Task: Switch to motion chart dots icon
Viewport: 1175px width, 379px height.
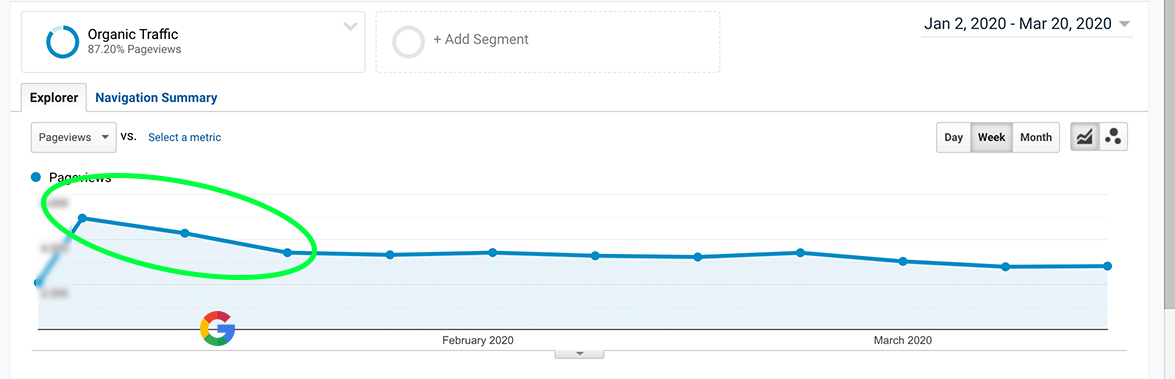Action: click(x=1113, y=137)
